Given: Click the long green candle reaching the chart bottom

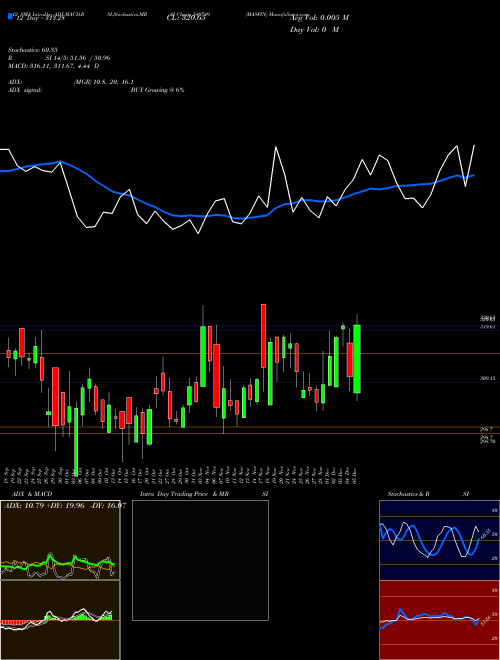Looking at the screenshot, I should [76, 442].
